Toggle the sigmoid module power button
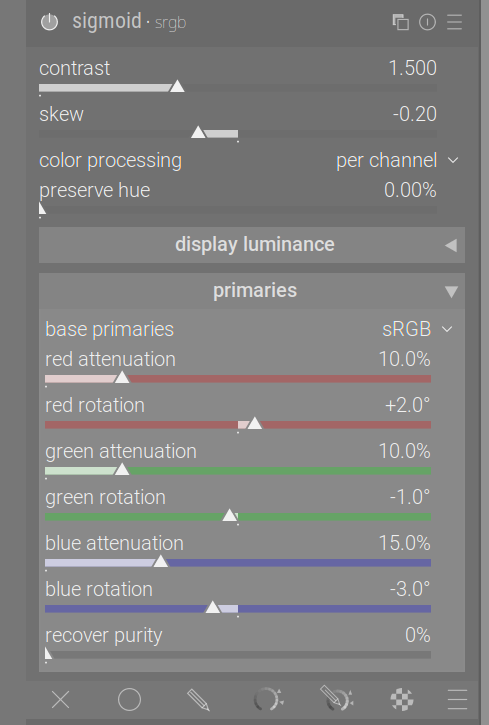 pyautogui.click(x=49, y=22)
